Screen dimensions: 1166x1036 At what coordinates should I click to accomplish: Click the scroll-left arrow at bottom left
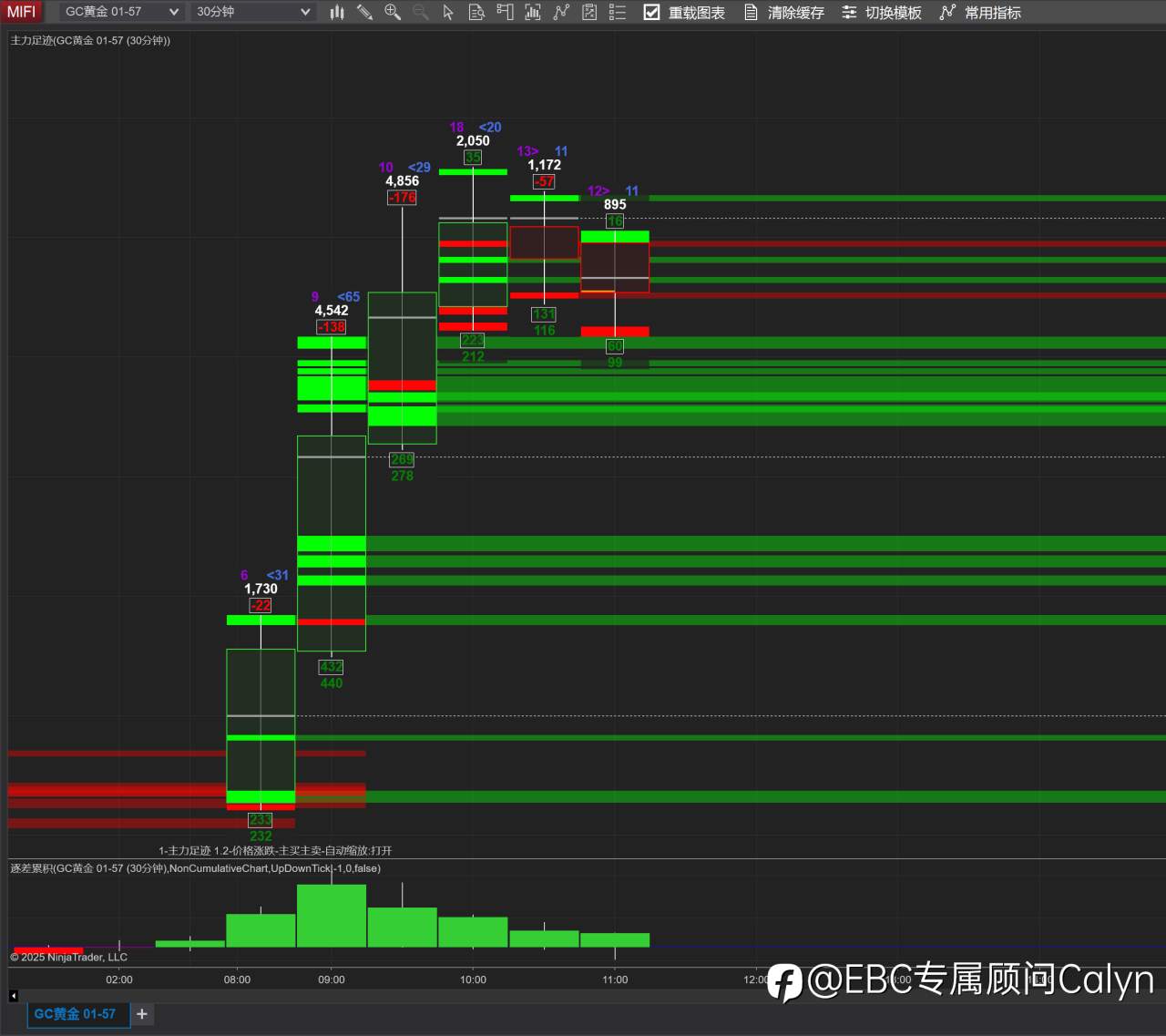[x=14, y=995]
